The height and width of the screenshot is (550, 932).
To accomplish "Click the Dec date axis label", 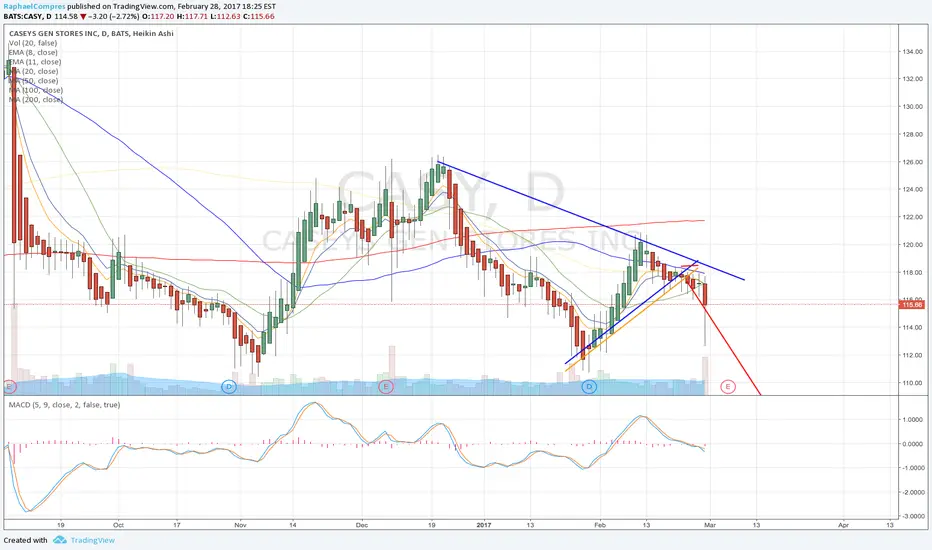I will point(362,525).
